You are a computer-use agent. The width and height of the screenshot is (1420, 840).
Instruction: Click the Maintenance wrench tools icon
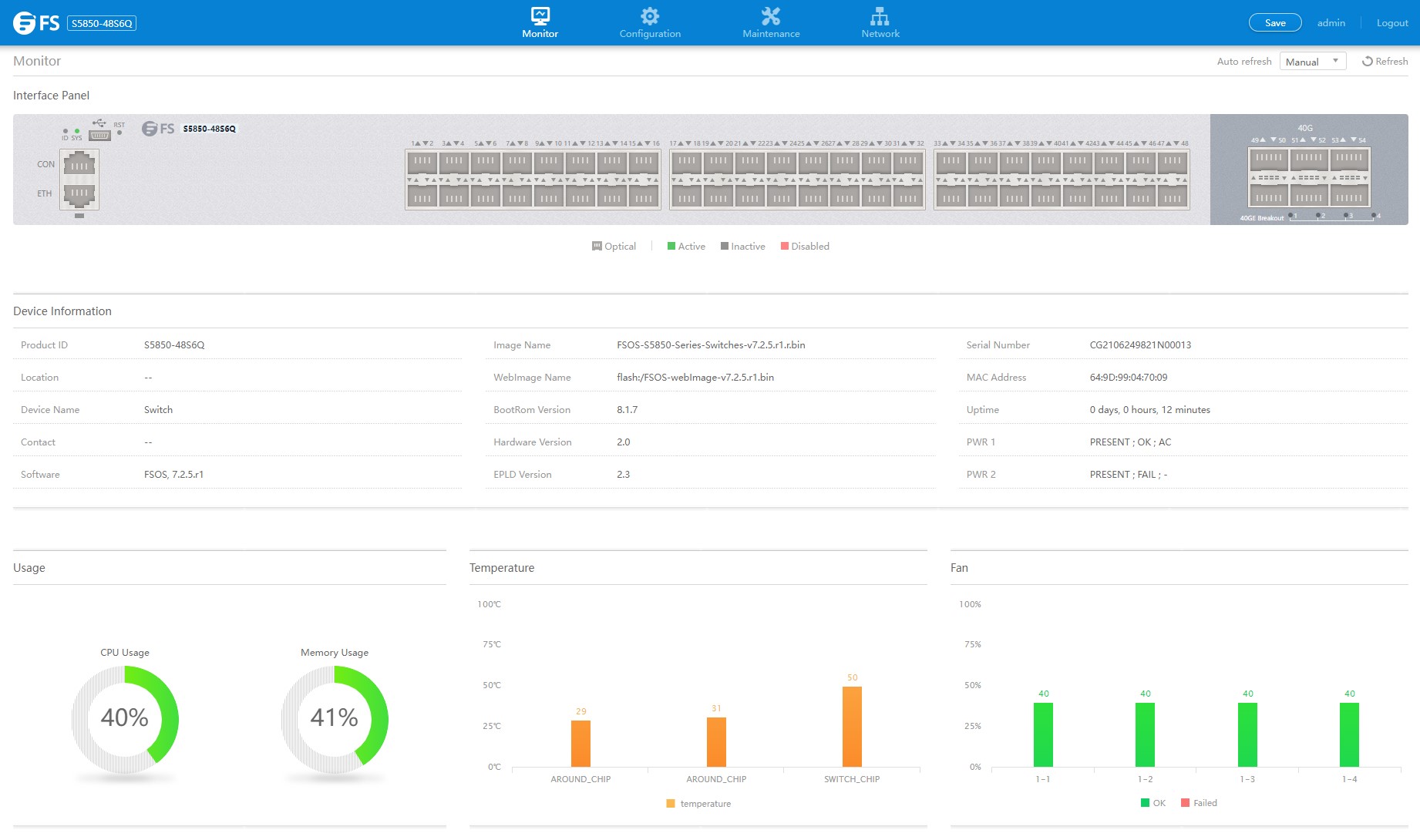click(771, 15)
